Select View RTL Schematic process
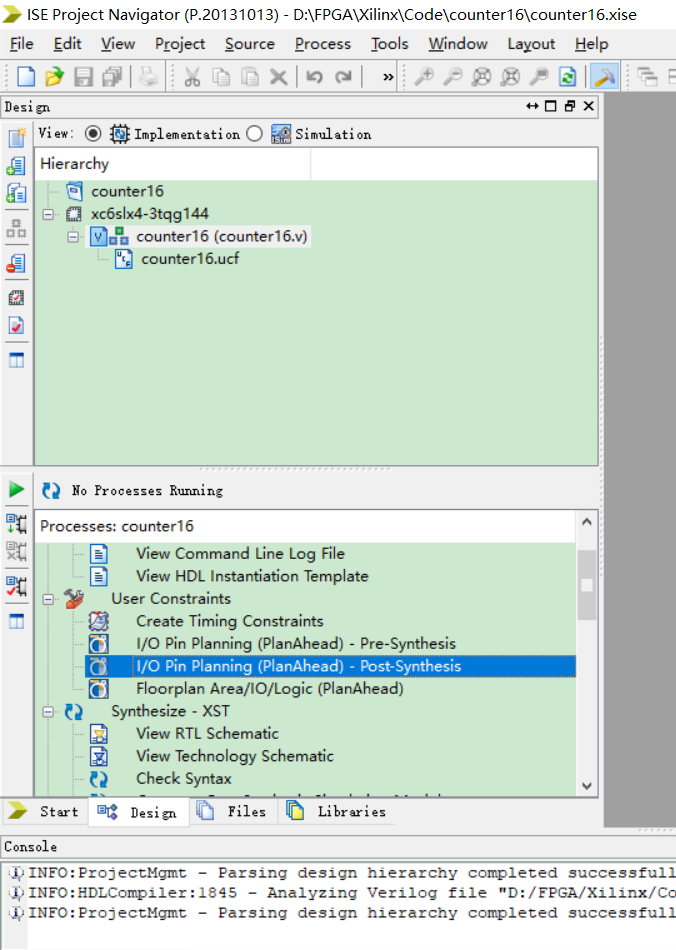 coord(207,734)
